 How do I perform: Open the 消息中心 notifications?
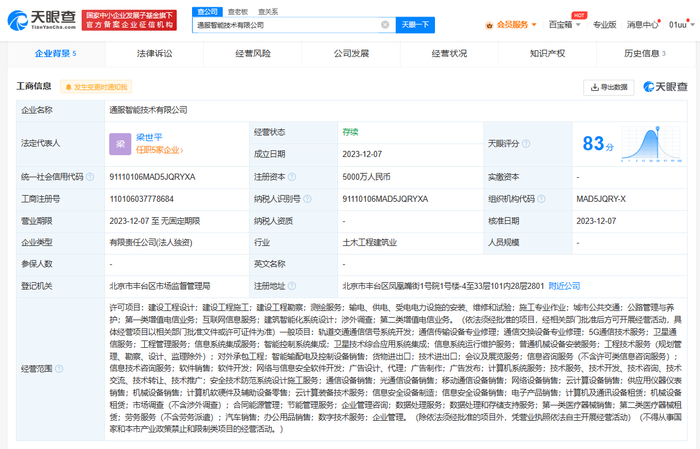tap(642, 25)
